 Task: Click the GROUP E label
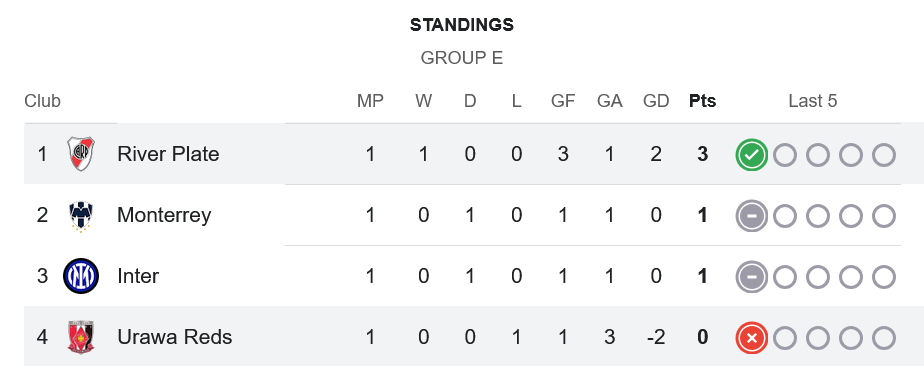point(462,58)
